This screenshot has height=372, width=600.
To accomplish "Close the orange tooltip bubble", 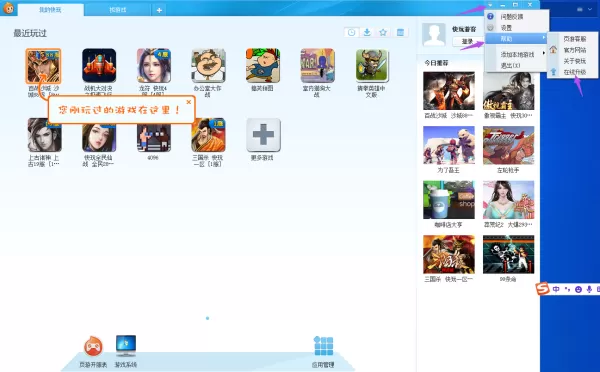I will point(189,102).
